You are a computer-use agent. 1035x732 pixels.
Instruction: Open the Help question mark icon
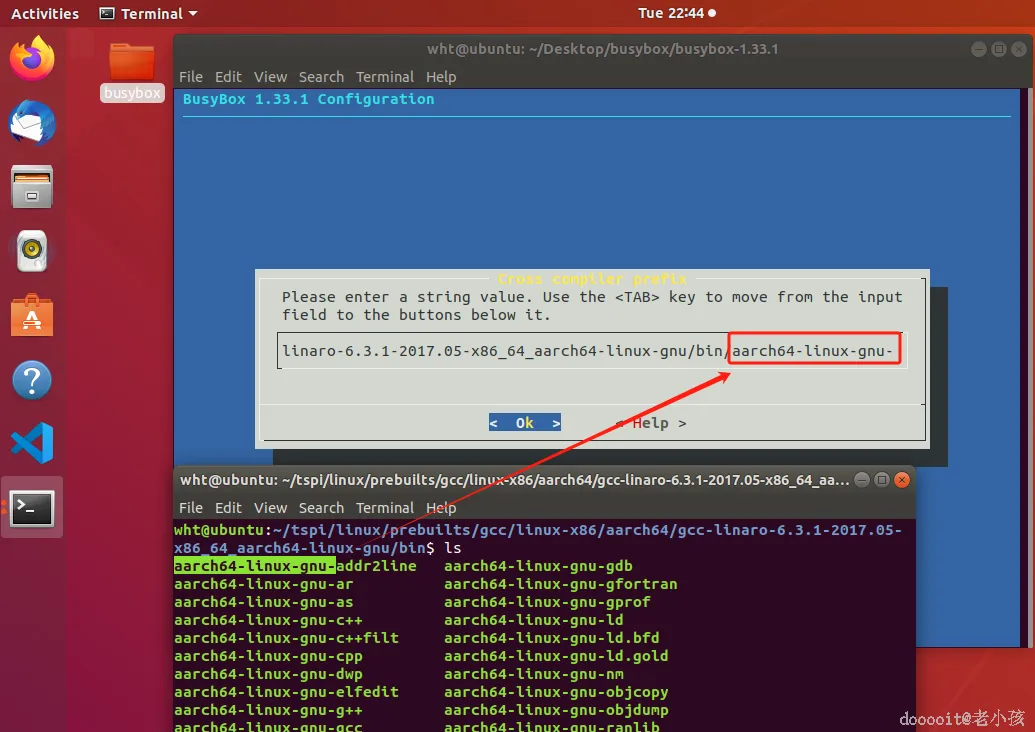[32, 380]
